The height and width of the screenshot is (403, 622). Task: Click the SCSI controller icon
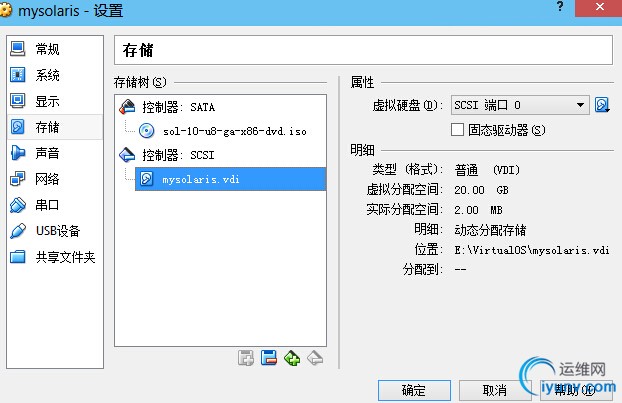[x=127, y=155]
